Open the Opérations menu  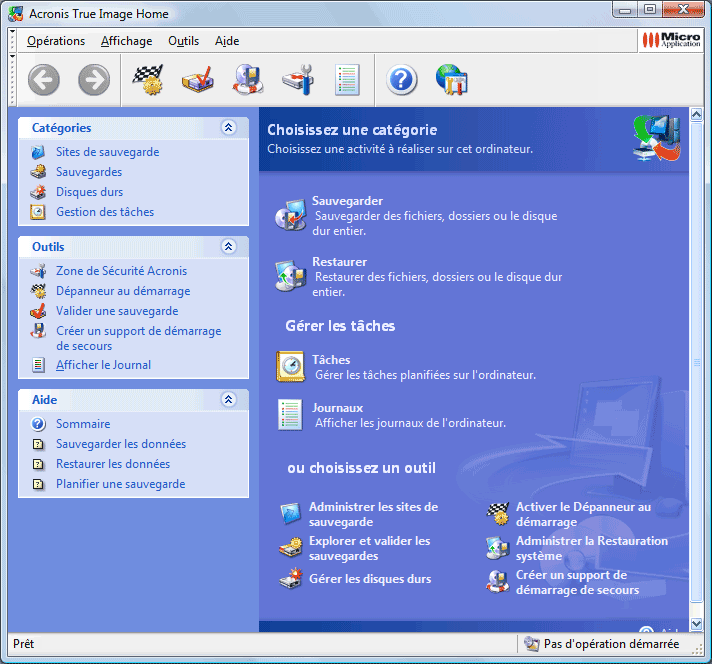[56, 41]
